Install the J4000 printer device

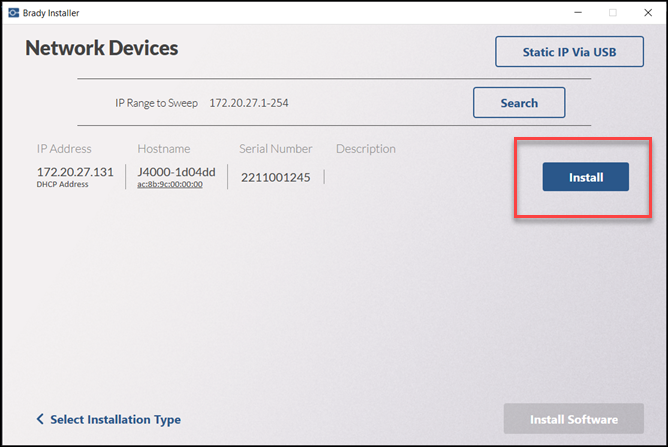585,177
